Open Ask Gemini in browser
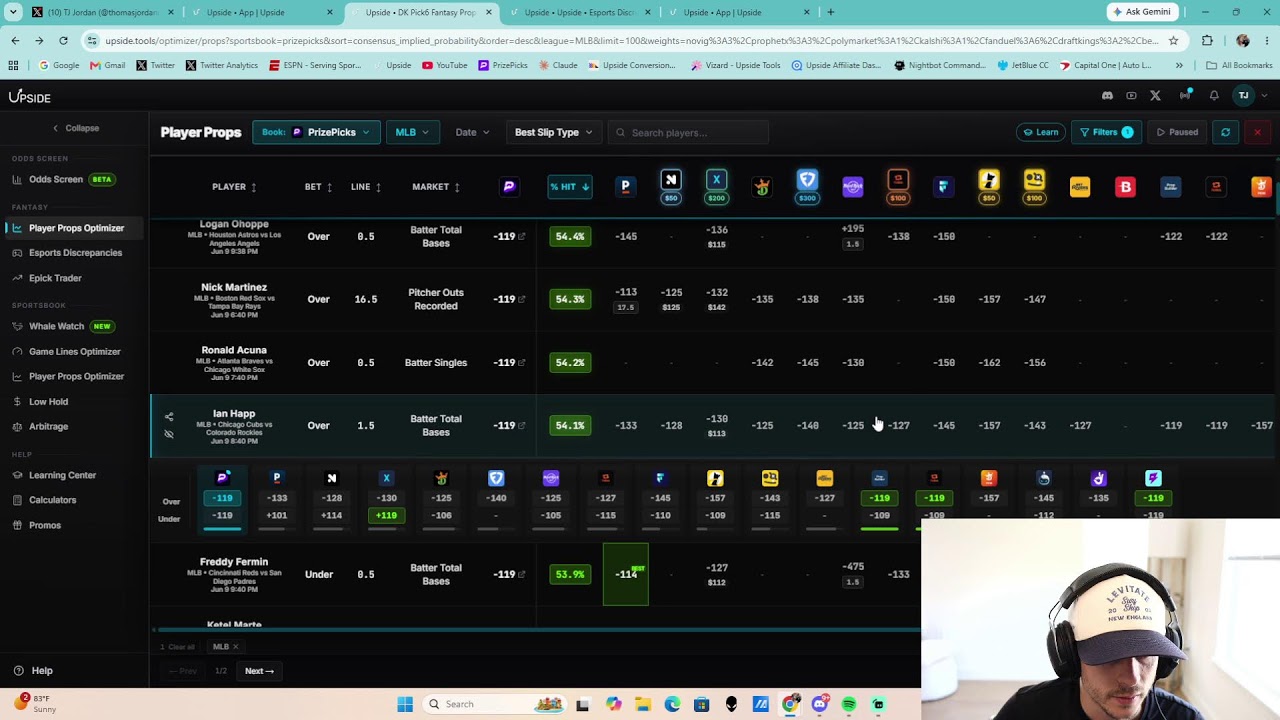Viewport: 1280px width, 720px height. pyautogui.click(x=1143, y=12)
